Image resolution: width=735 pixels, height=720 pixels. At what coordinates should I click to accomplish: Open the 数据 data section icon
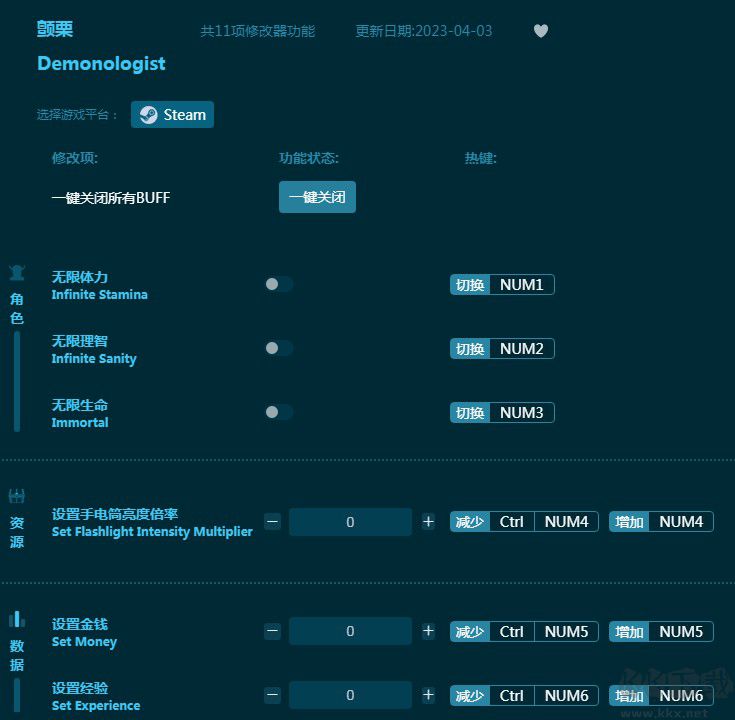(x=17, y=620)
